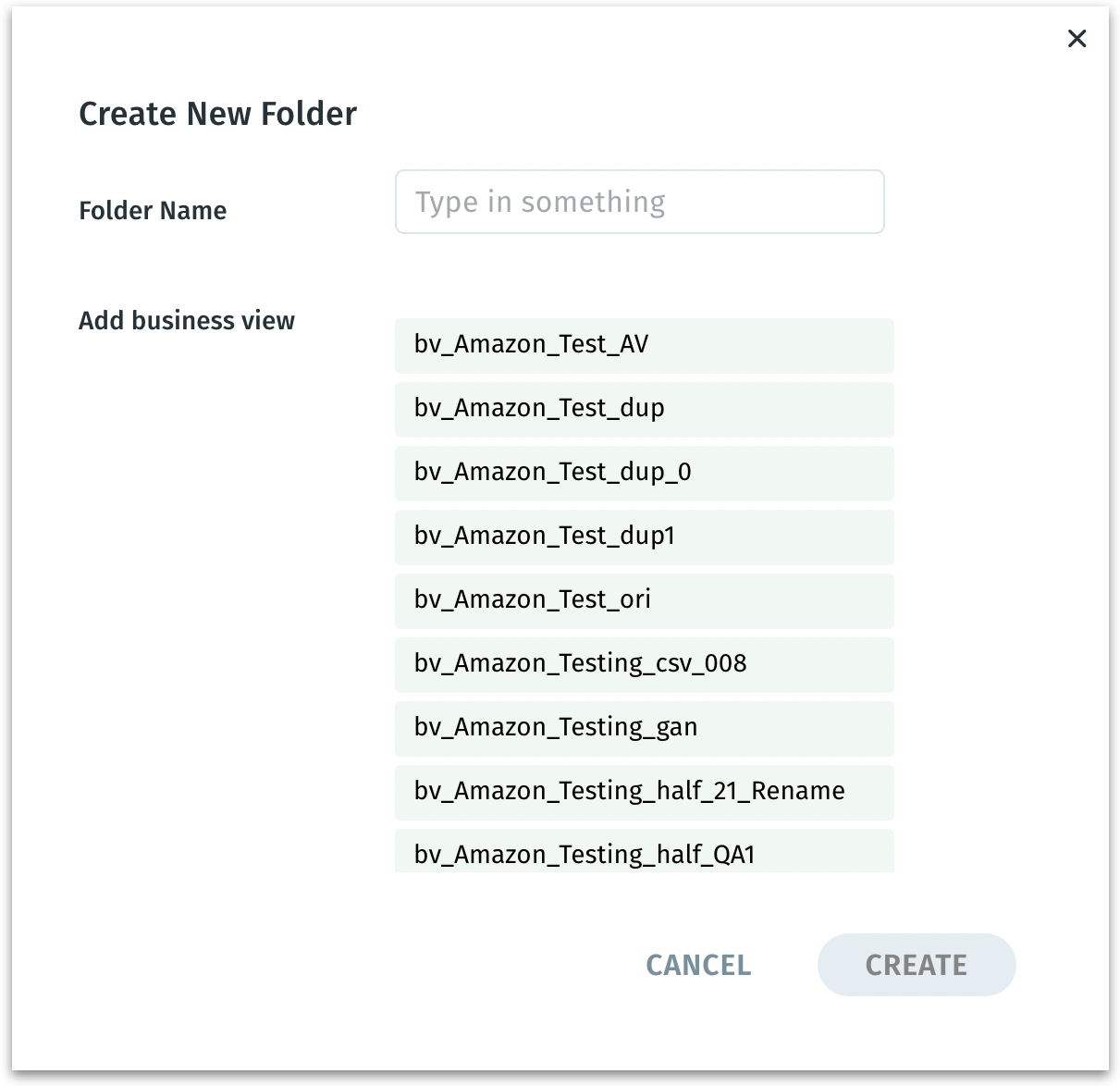This screenshot has width=1120, height=1086.
Task: Choose bv_Amazon_Test_dup from the list
Action: pos(644,409)
